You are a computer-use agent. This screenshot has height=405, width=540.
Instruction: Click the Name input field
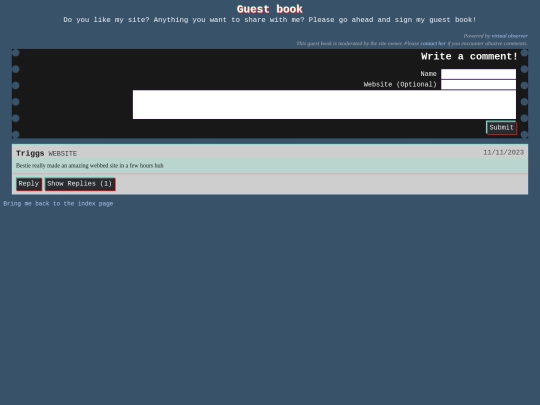tap(478, 74)
